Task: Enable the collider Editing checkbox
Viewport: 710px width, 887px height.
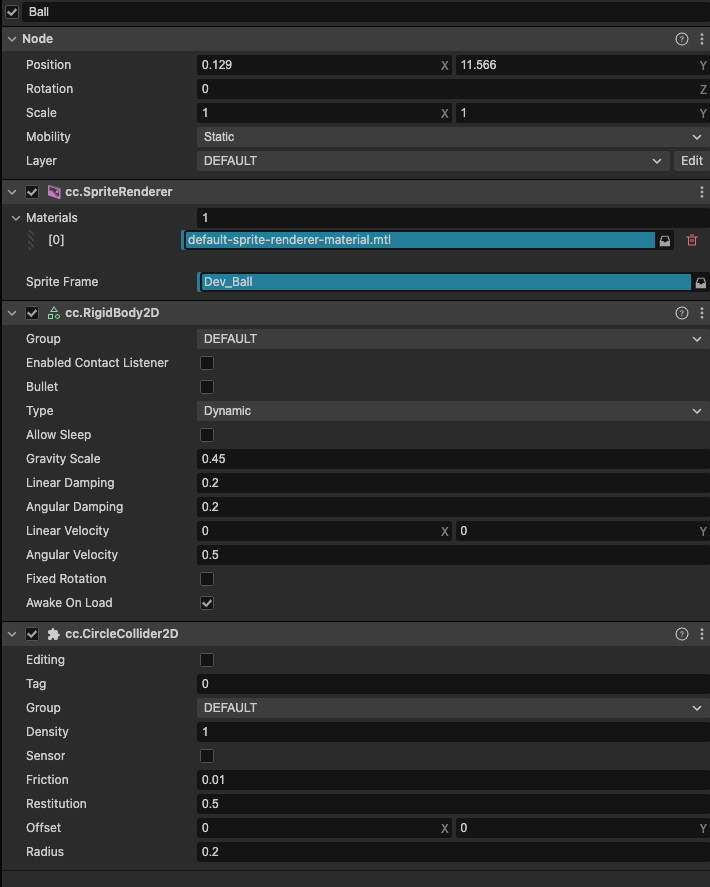Action: click(207, 660)
